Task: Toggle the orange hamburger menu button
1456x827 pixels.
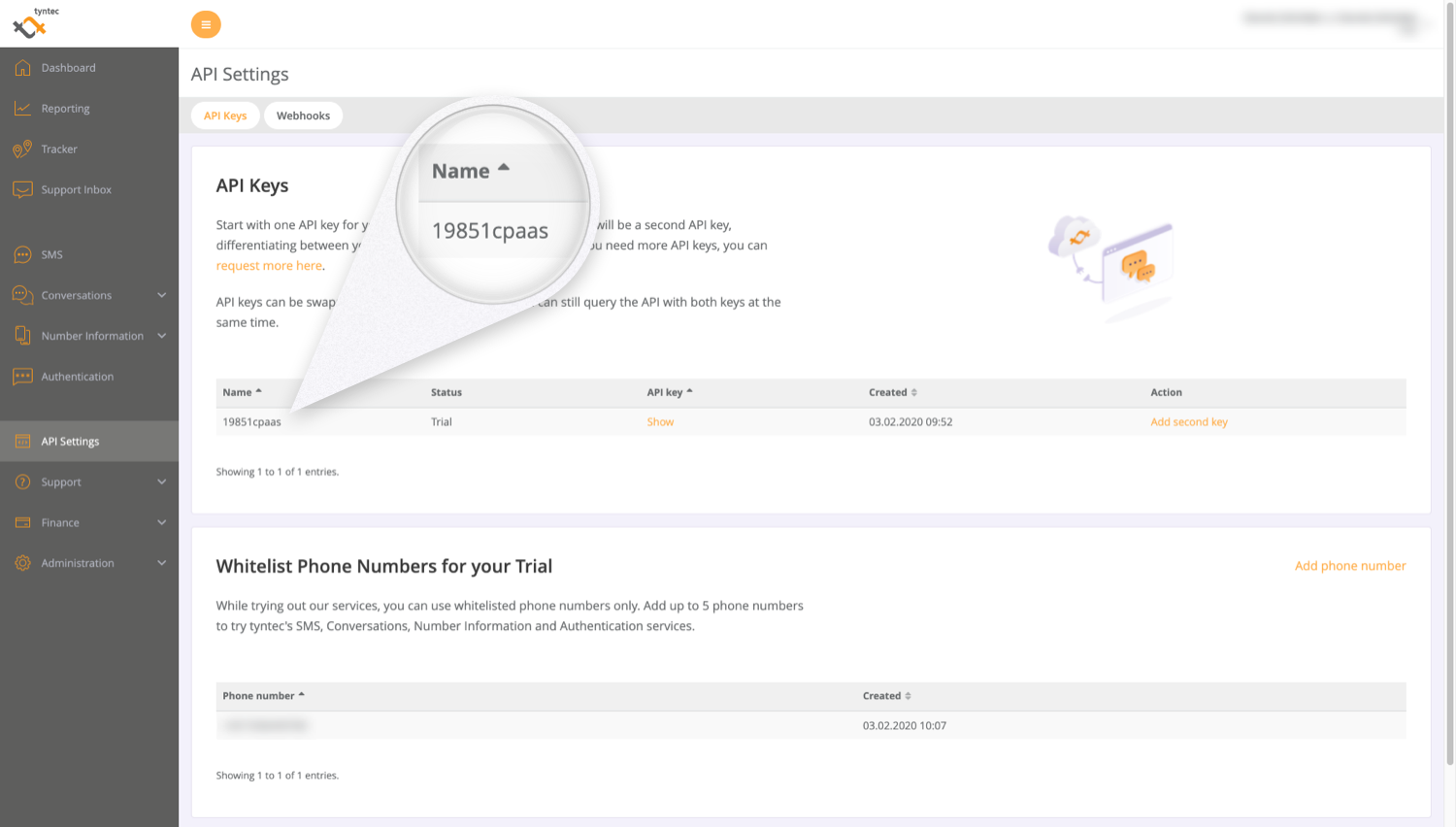Action: pos(206,24)
